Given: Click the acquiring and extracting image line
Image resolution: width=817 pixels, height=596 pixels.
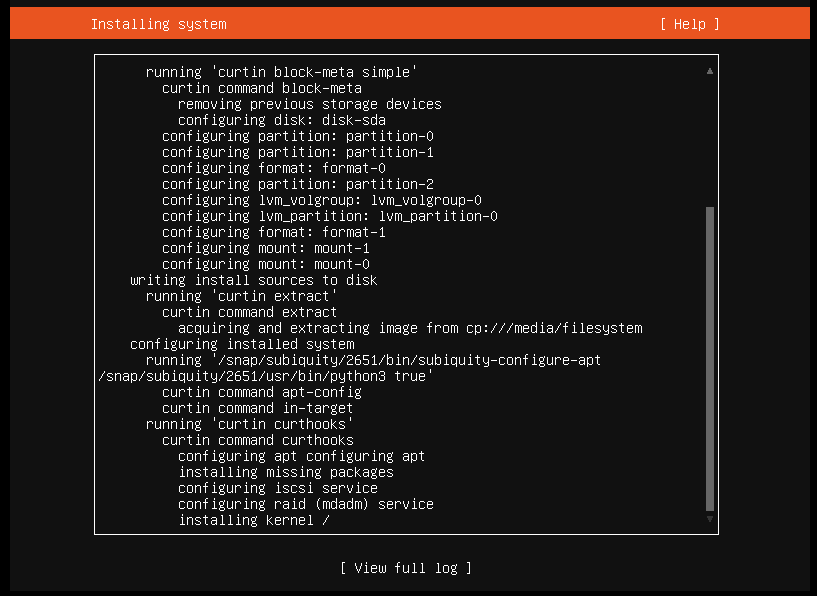Looking at the screenshot, I should (x=410, y=328).
